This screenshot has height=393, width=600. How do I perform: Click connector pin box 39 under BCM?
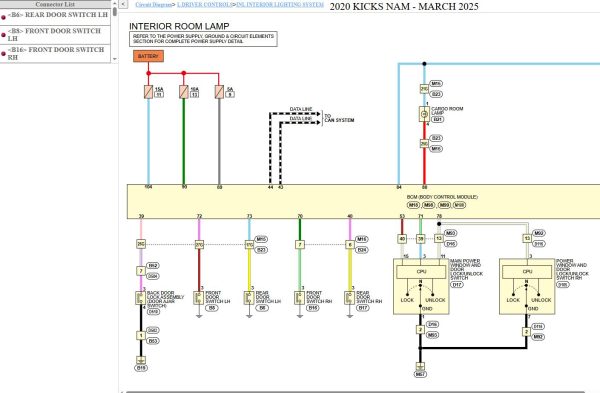click(421, 239)
